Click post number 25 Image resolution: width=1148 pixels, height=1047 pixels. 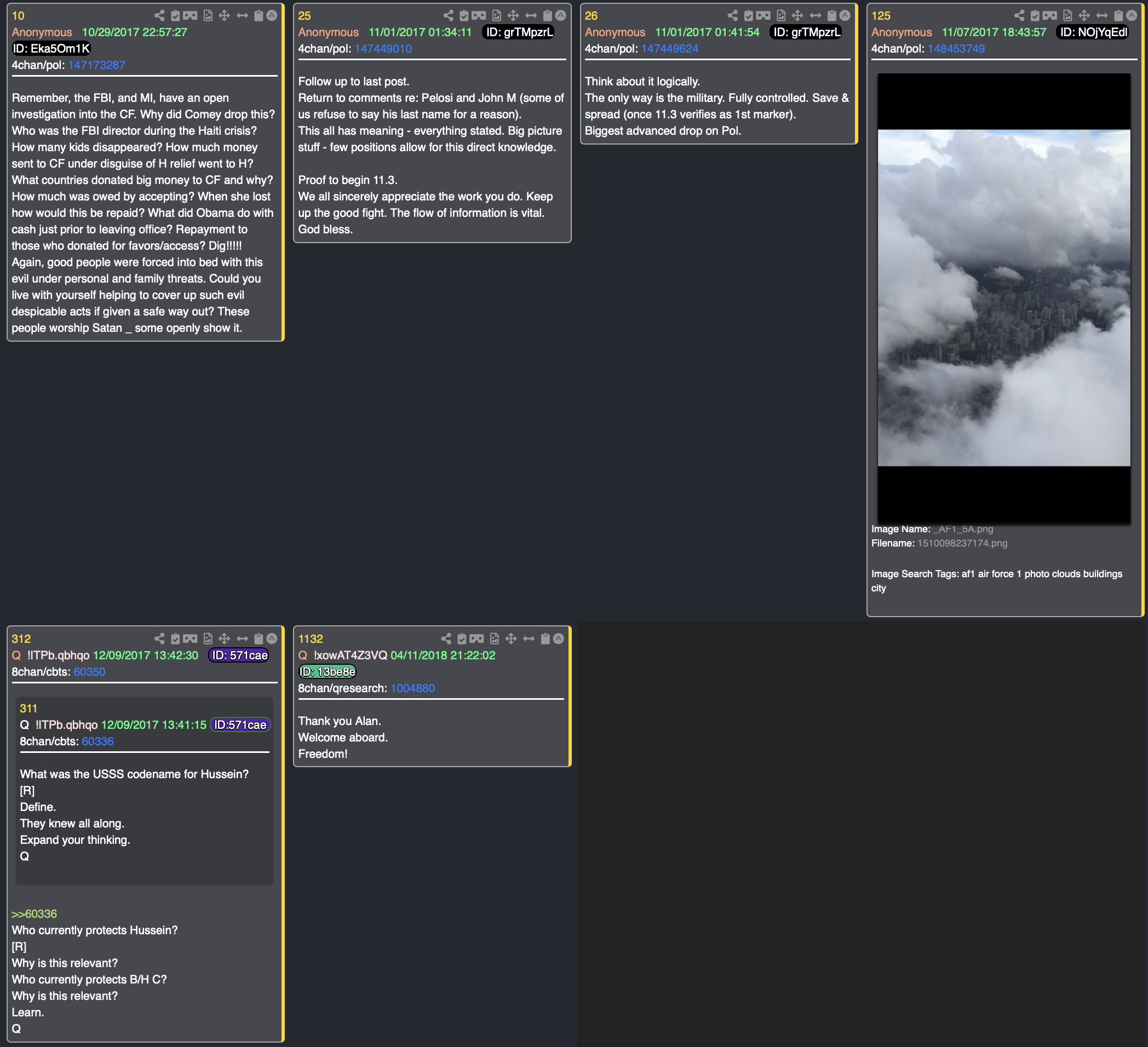(x=305, y=16)
